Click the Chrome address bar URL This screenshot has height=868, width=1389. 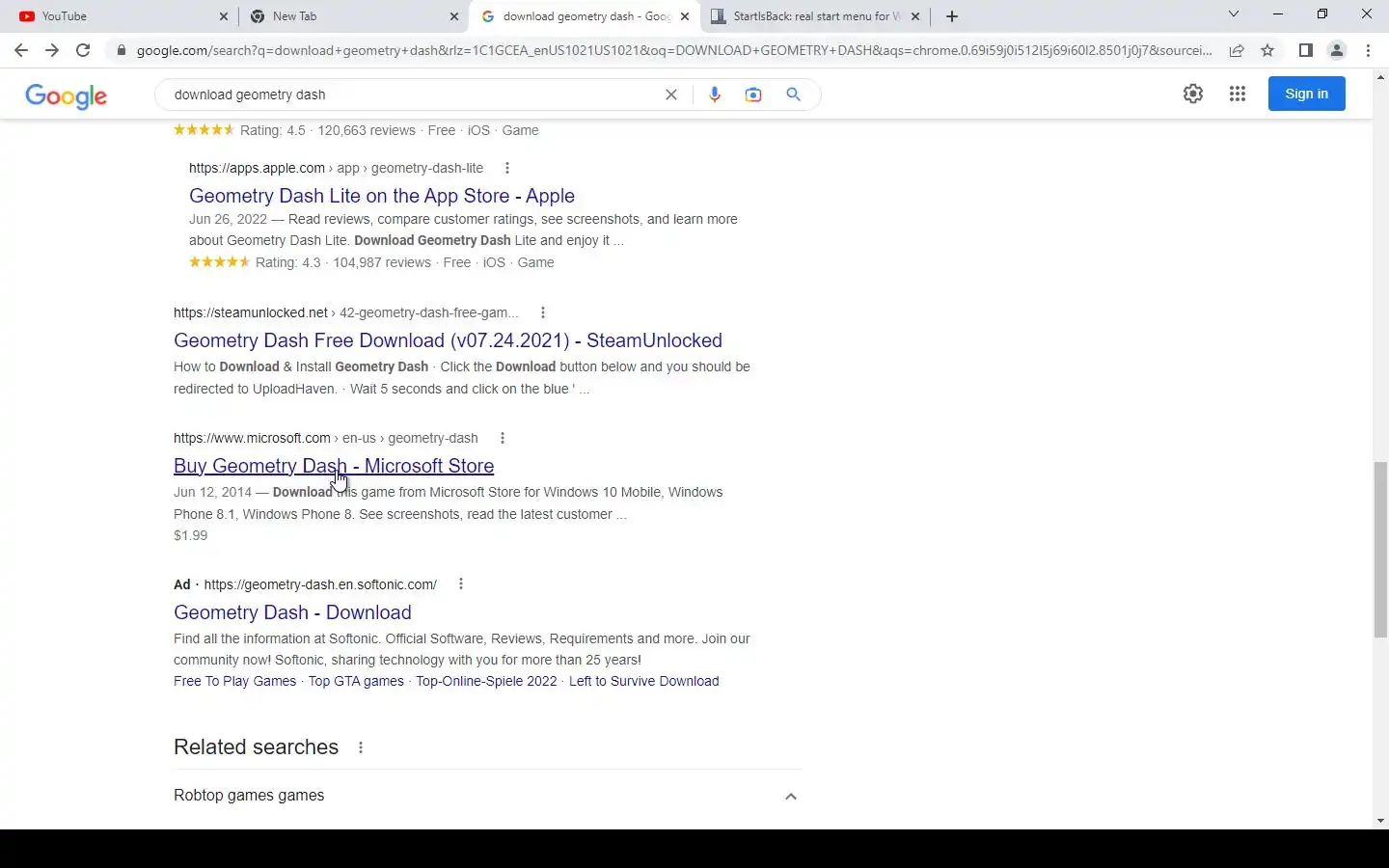pos(673,50)
